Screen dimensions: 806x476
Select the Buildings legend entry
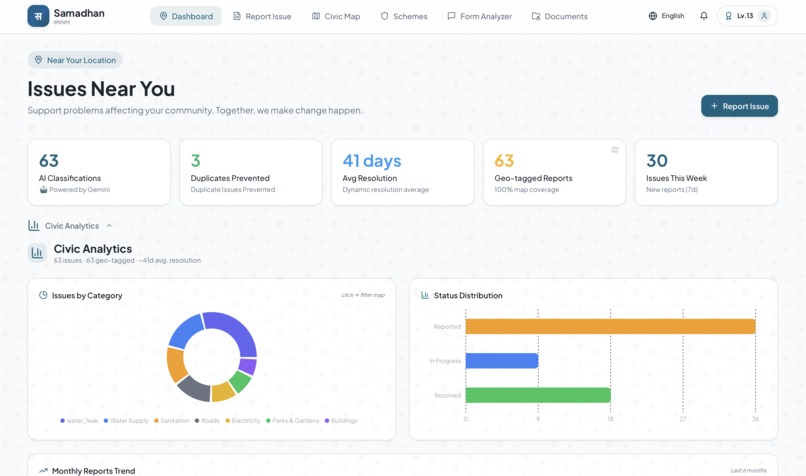click(x=341, y=420)
